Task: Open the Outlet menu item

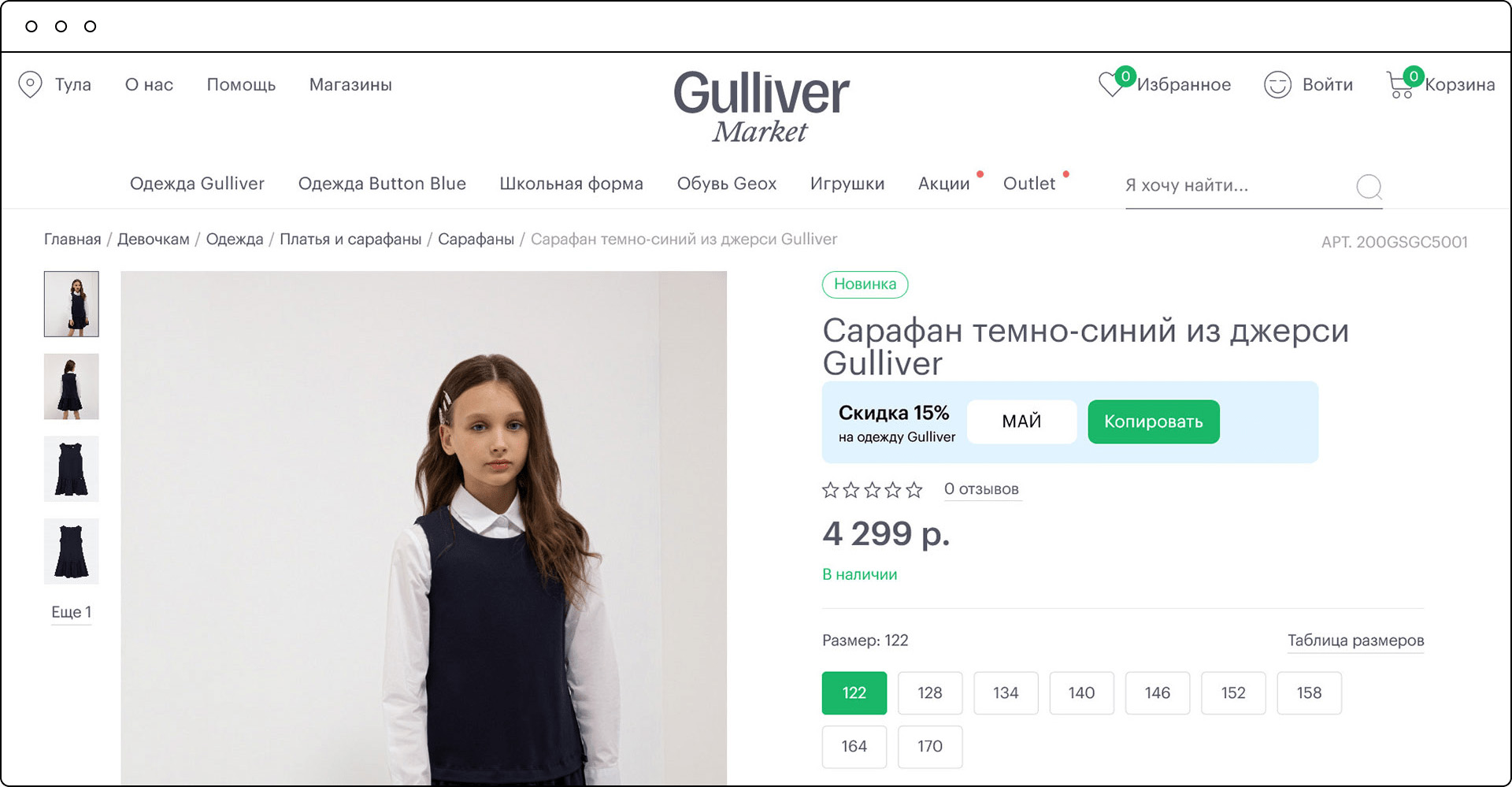Action: [x=1028, y=184]
